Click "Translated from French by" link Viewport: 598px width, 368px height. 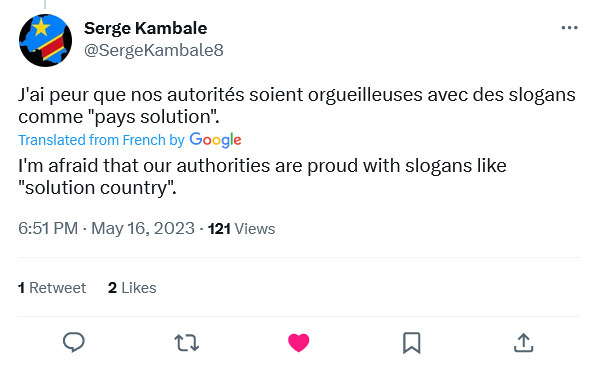101,140
